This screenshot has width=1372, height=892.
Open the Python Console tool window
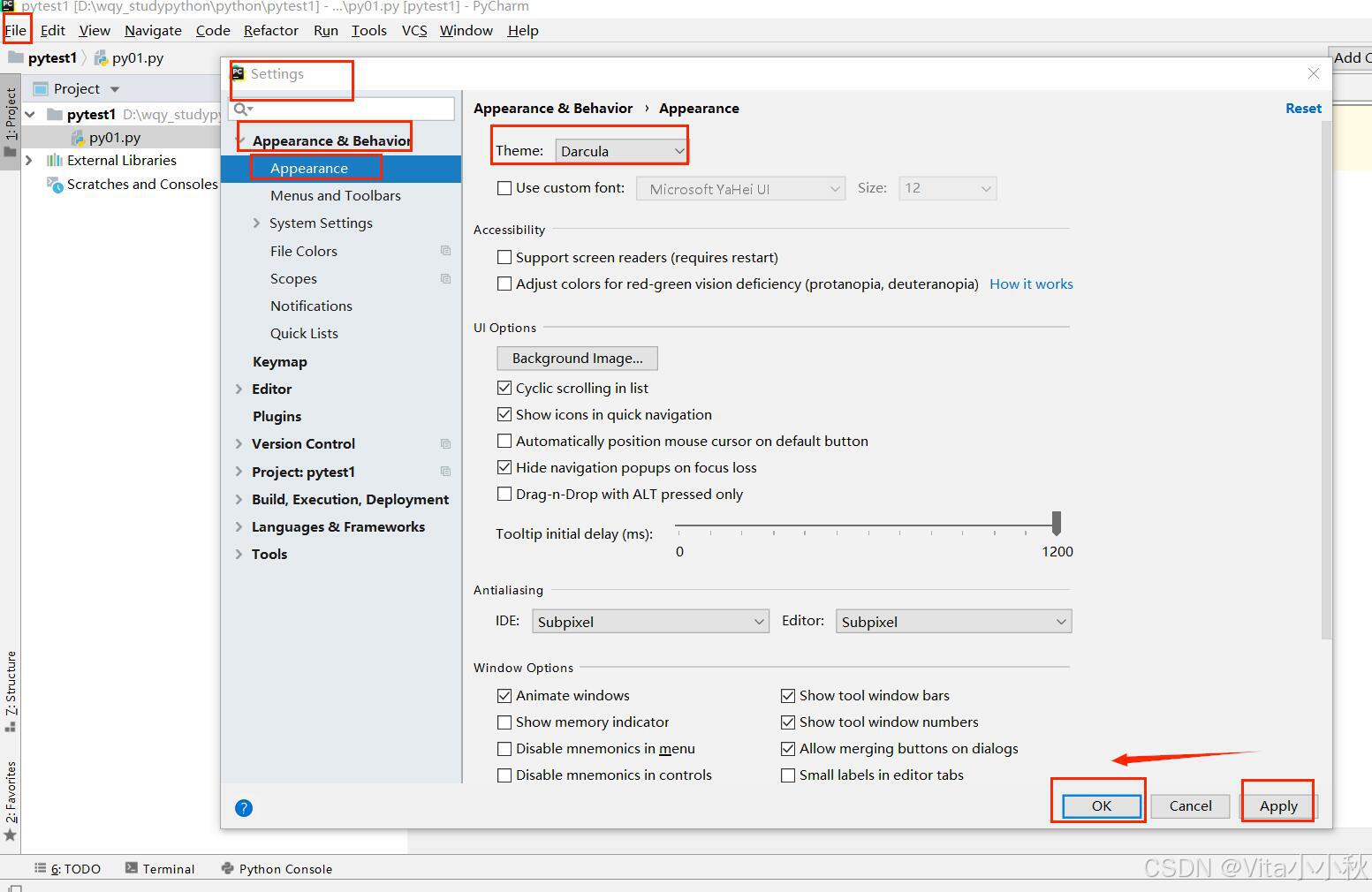[277, 869]
